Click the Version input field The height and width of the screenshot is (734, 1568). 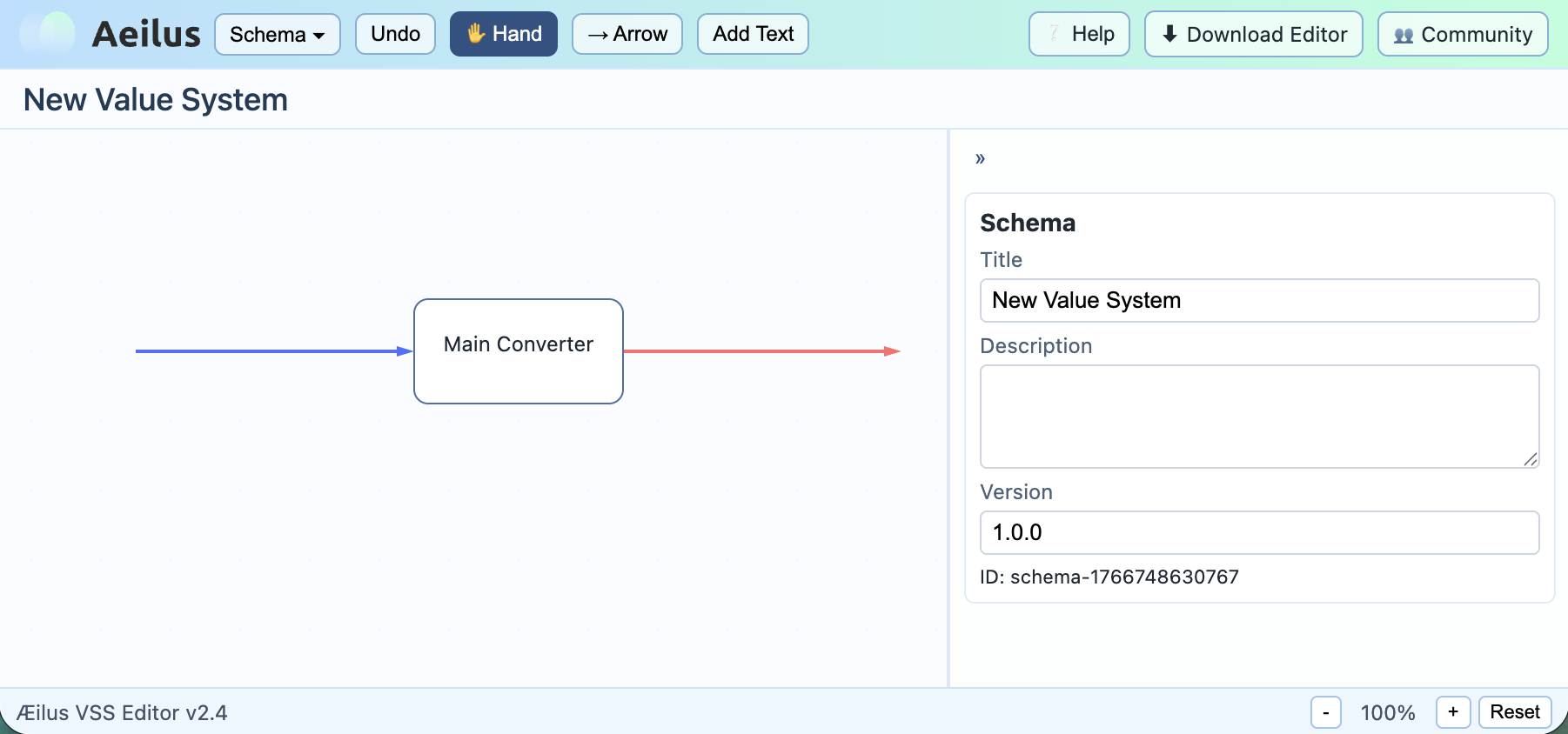point(1259,532)
